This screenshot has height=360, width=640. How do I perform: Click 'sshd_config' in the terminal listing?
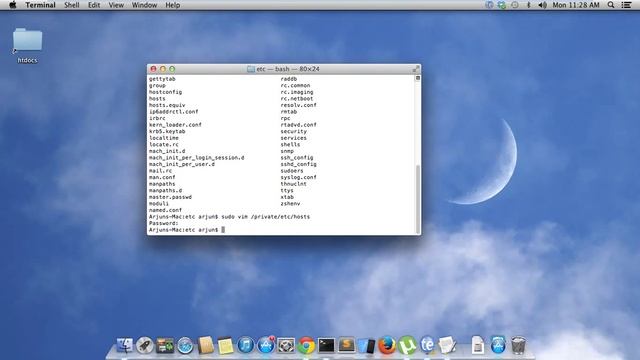pyautogui.click(x=298, y=164)
